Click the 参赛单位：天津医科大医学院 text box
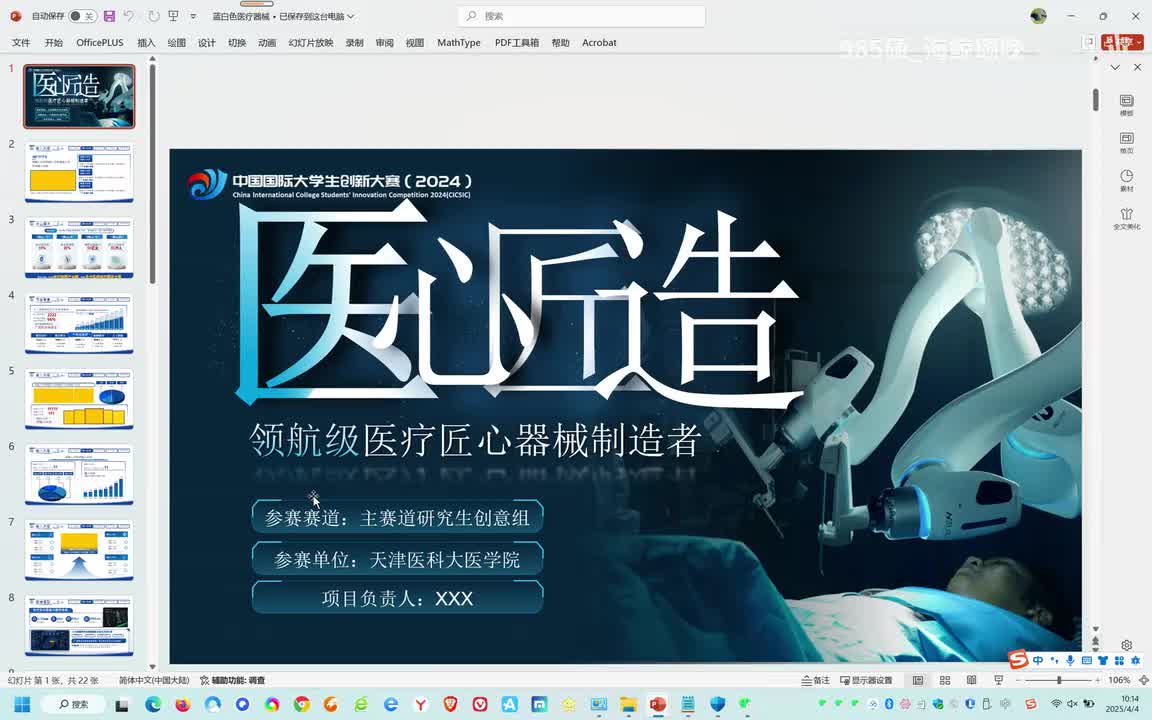This screenshot has height=720, width=1152. click(x=397, y=559)
